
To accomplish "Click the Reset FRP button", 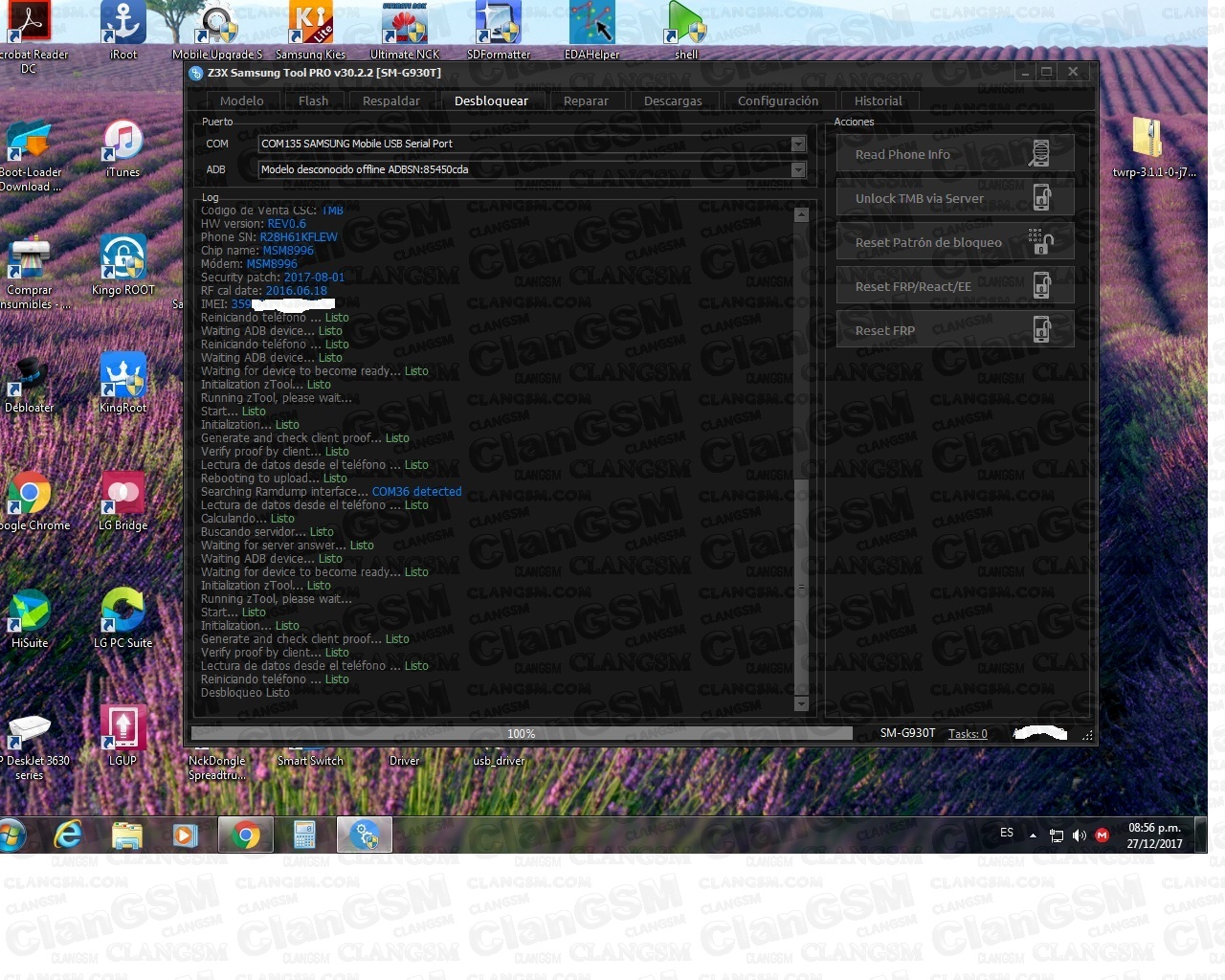I will (955, 330).
